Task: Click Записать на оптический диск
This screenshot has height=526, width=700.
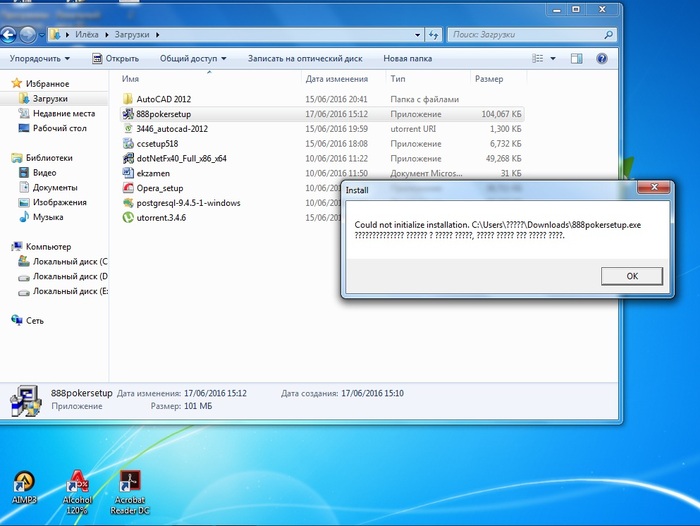Action: [x=305, y=58]
